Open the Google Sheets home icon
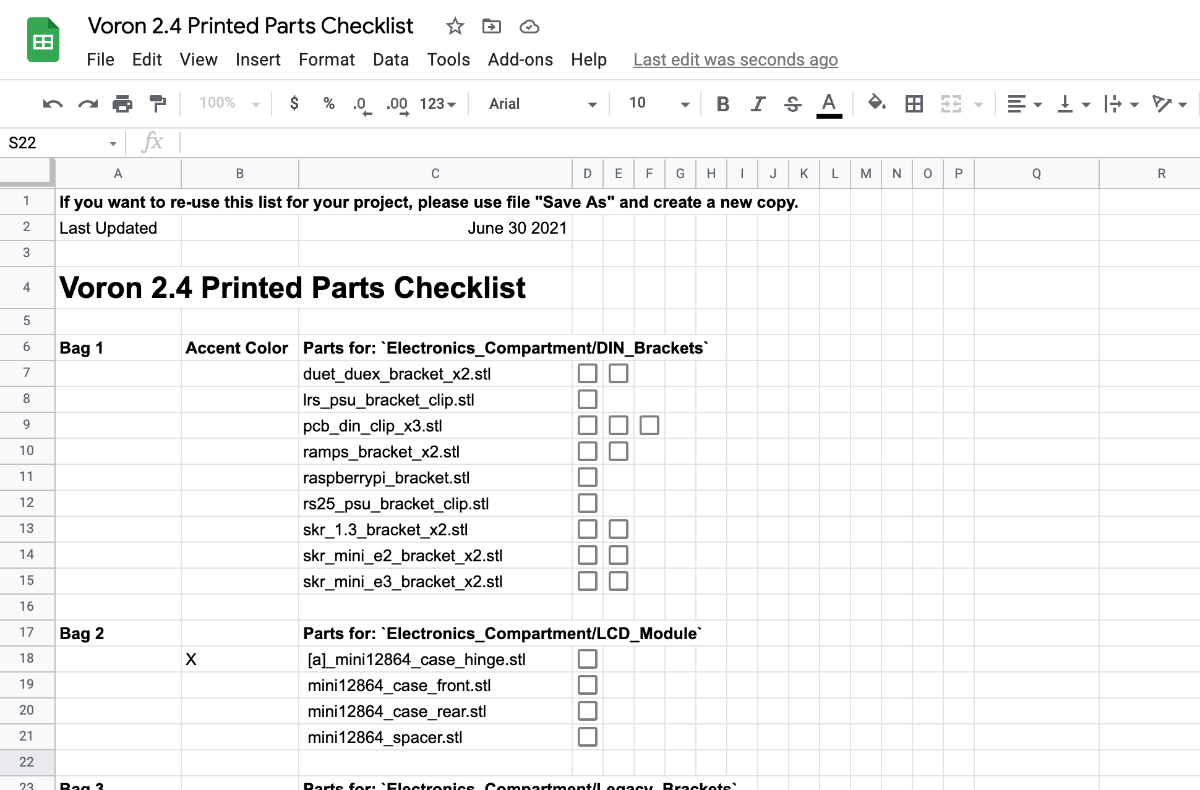Screen dimensions: 1200x790 [x=43, y=41]
